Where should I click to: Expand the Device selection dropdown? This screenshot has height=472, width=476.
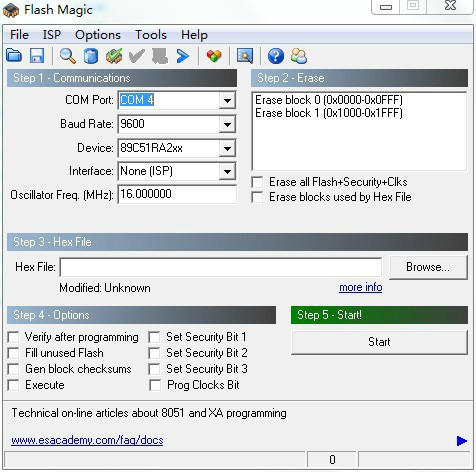point(227,148)
